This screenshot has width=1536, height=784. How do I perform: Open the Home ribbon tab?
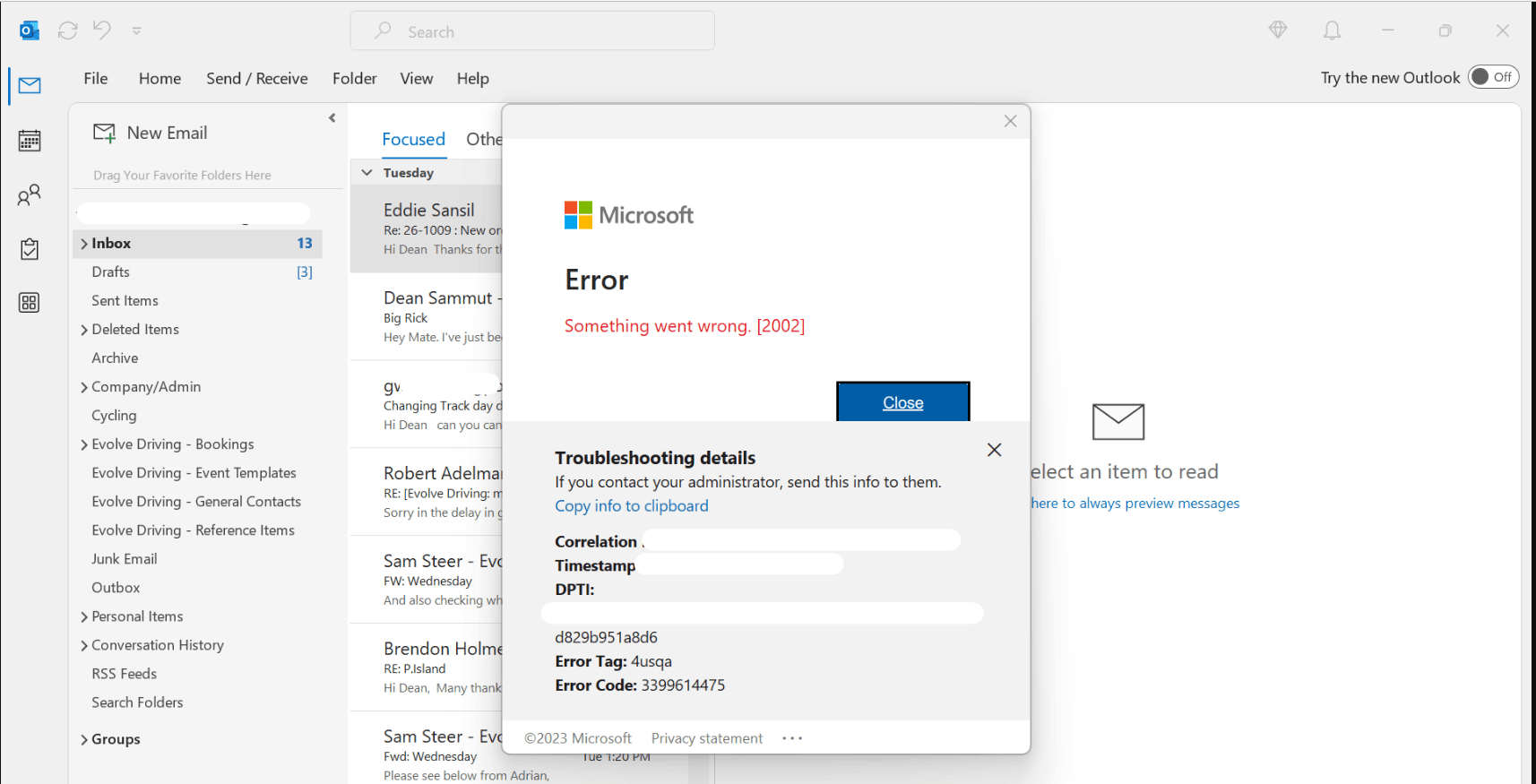[160, 78]
